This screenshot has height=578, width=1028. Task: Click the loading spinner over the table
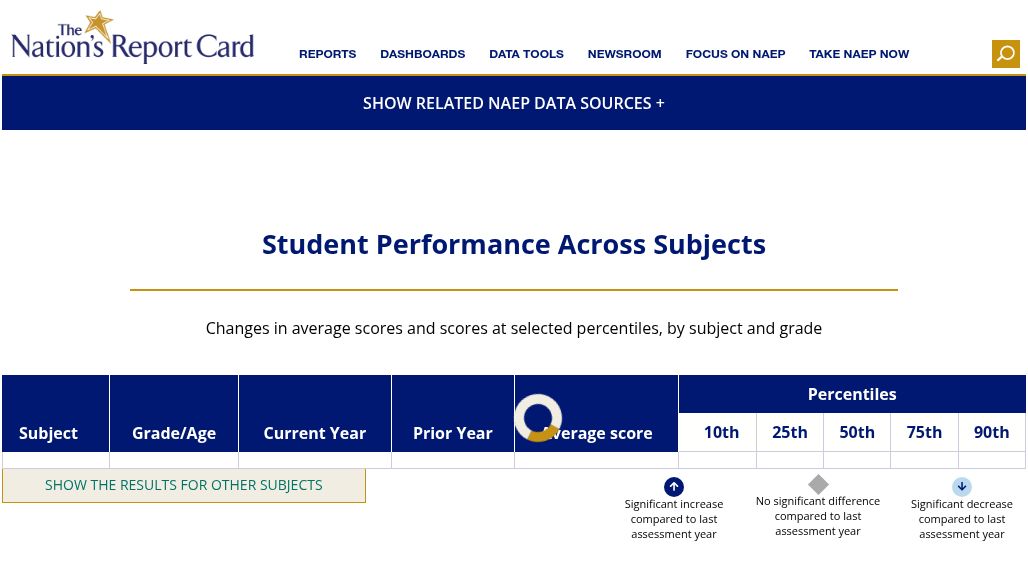coord(538,417)
